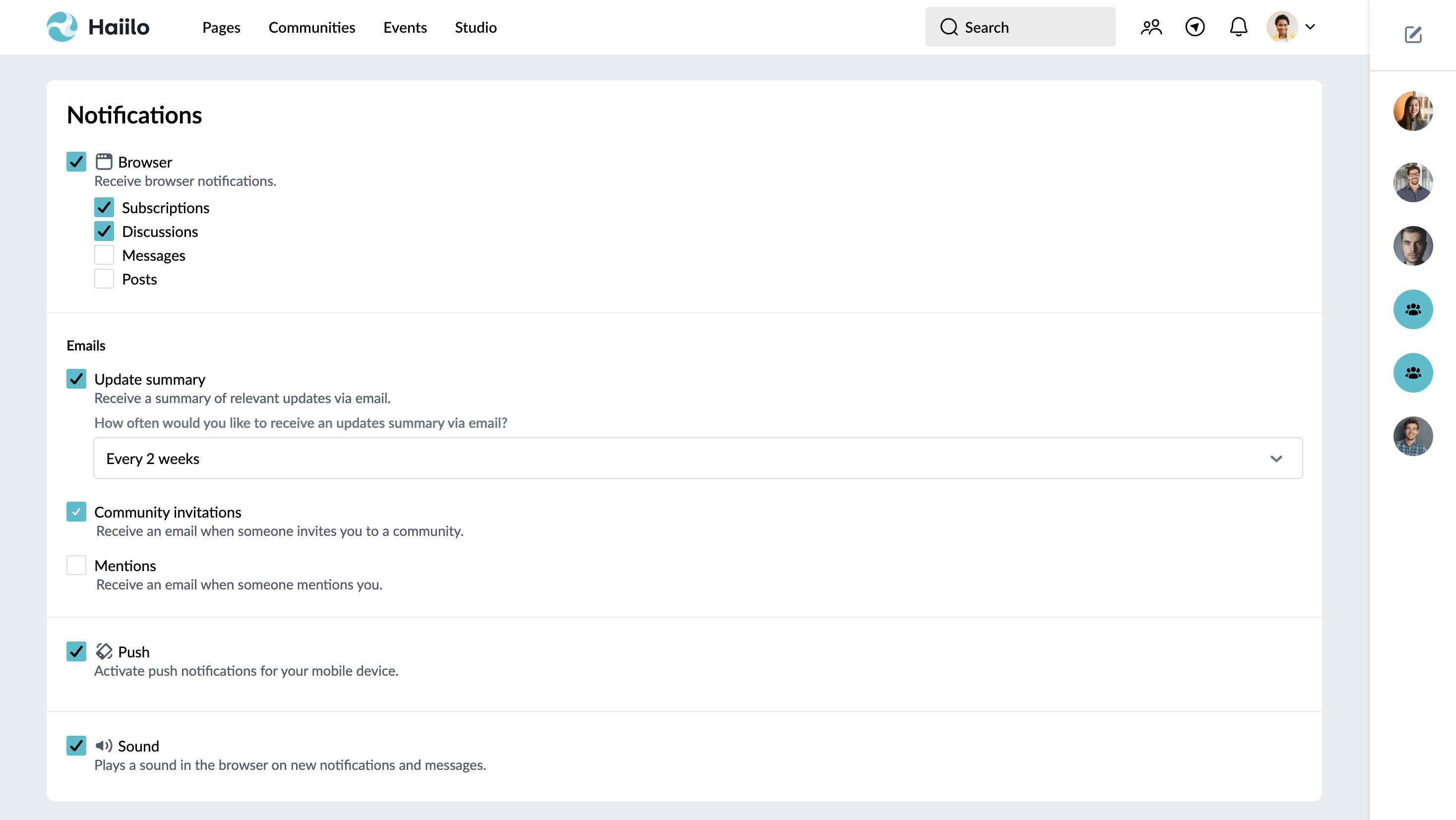Disable the Sound checkbox
The width and height of the screenshot is (1456, 820).
click(x=76, y=746)
